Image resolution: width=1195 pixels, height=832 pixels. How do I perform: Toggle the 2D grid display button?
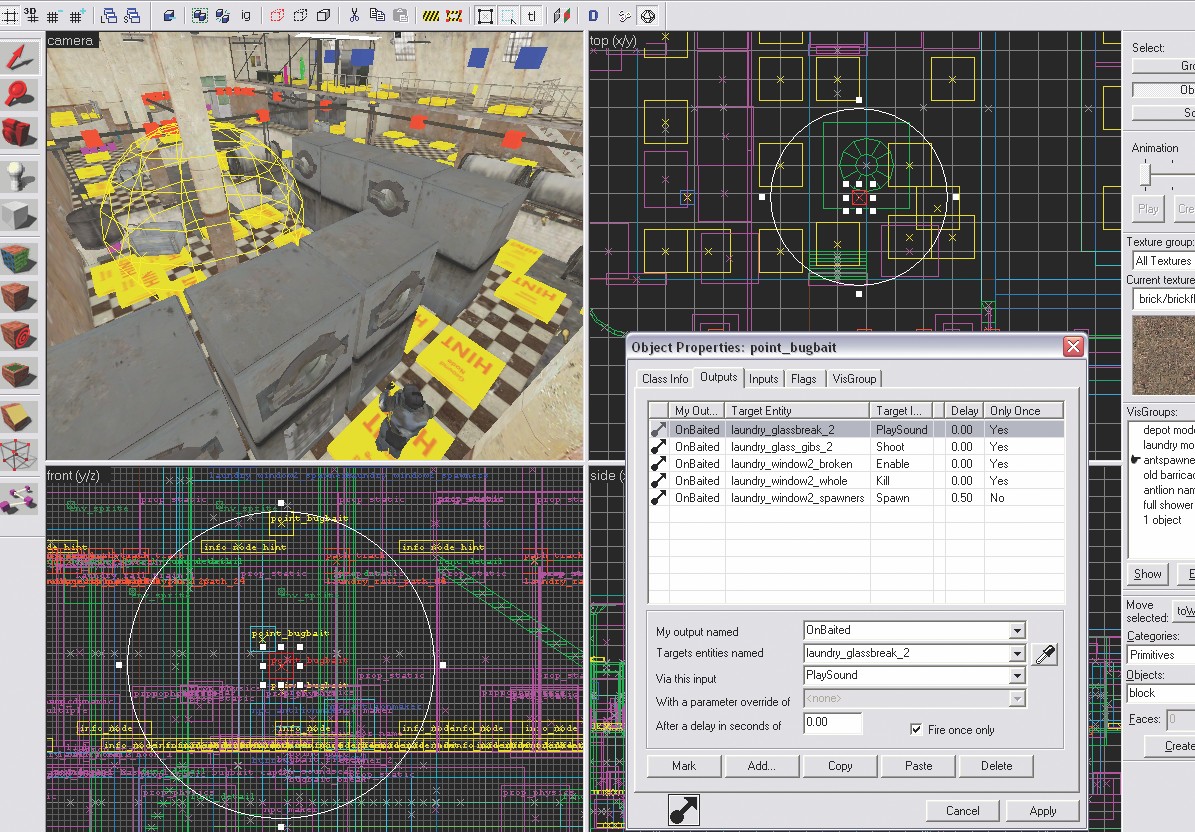click(10, 16)
